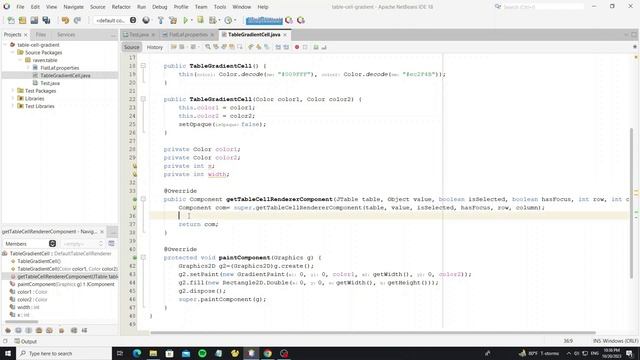The width and height of the screenshot is (640, 360).
Task: Switch to the Test.java editor tab
Action: 139,35
